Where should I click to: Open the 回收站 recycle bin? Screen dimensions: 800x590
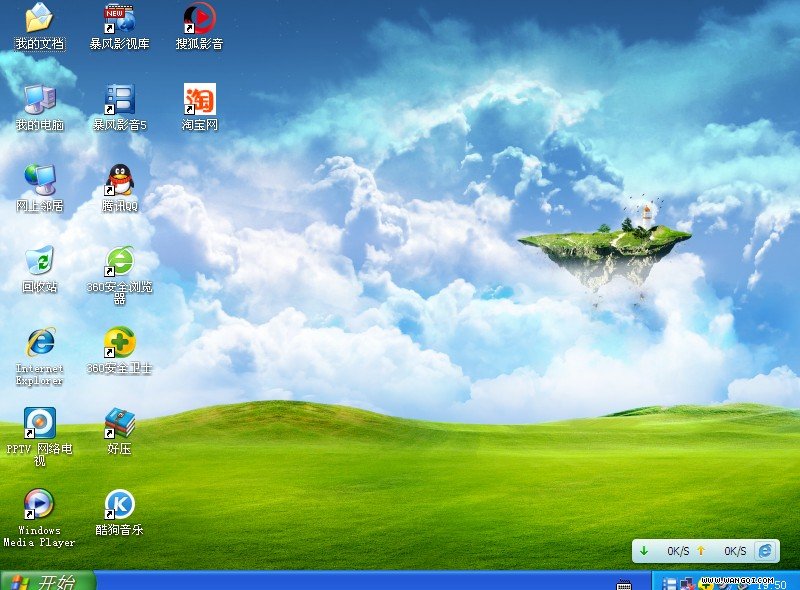pyautogui.click(x=39, y=260)
